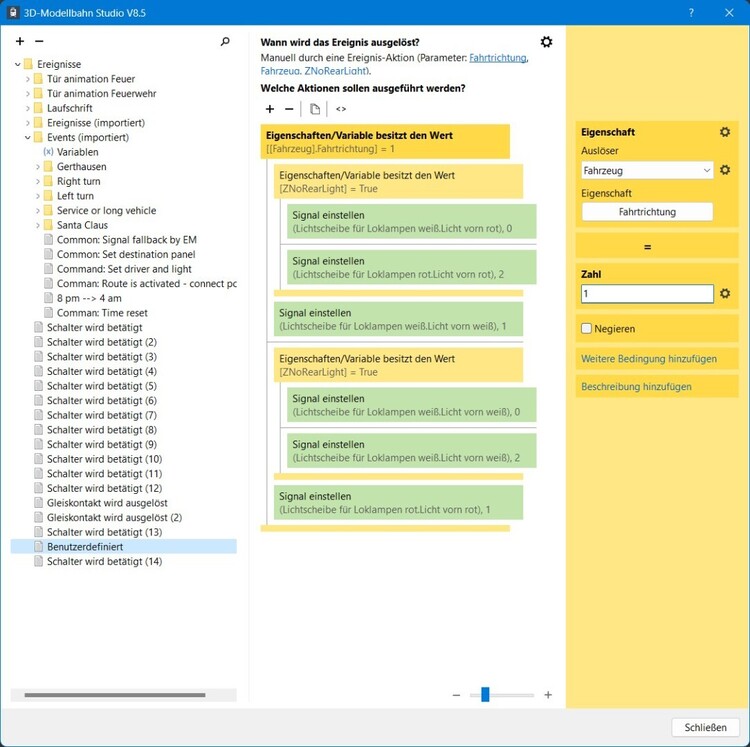Image resolution: width=750 pixels, height=747 pixels.
Task: Select Command: Set driver and light event
Action: click(124, 269)
